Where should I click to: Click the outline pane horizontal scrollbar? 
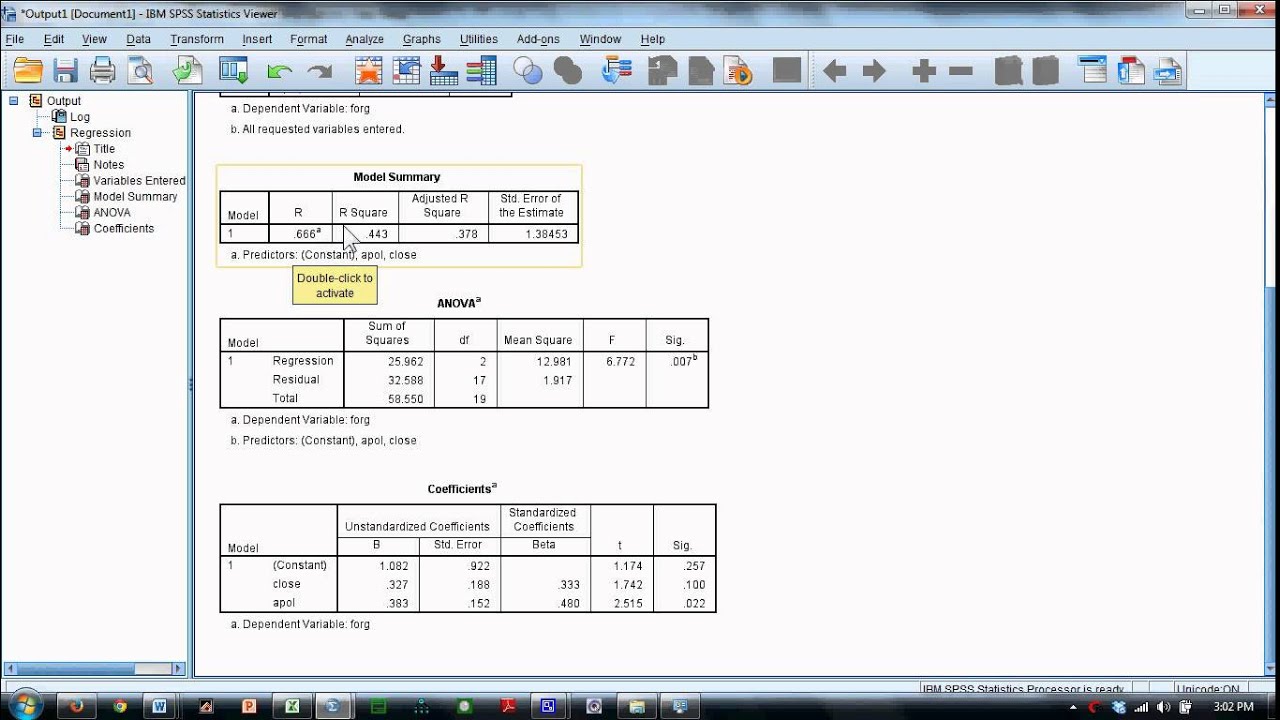pos(95,668)
